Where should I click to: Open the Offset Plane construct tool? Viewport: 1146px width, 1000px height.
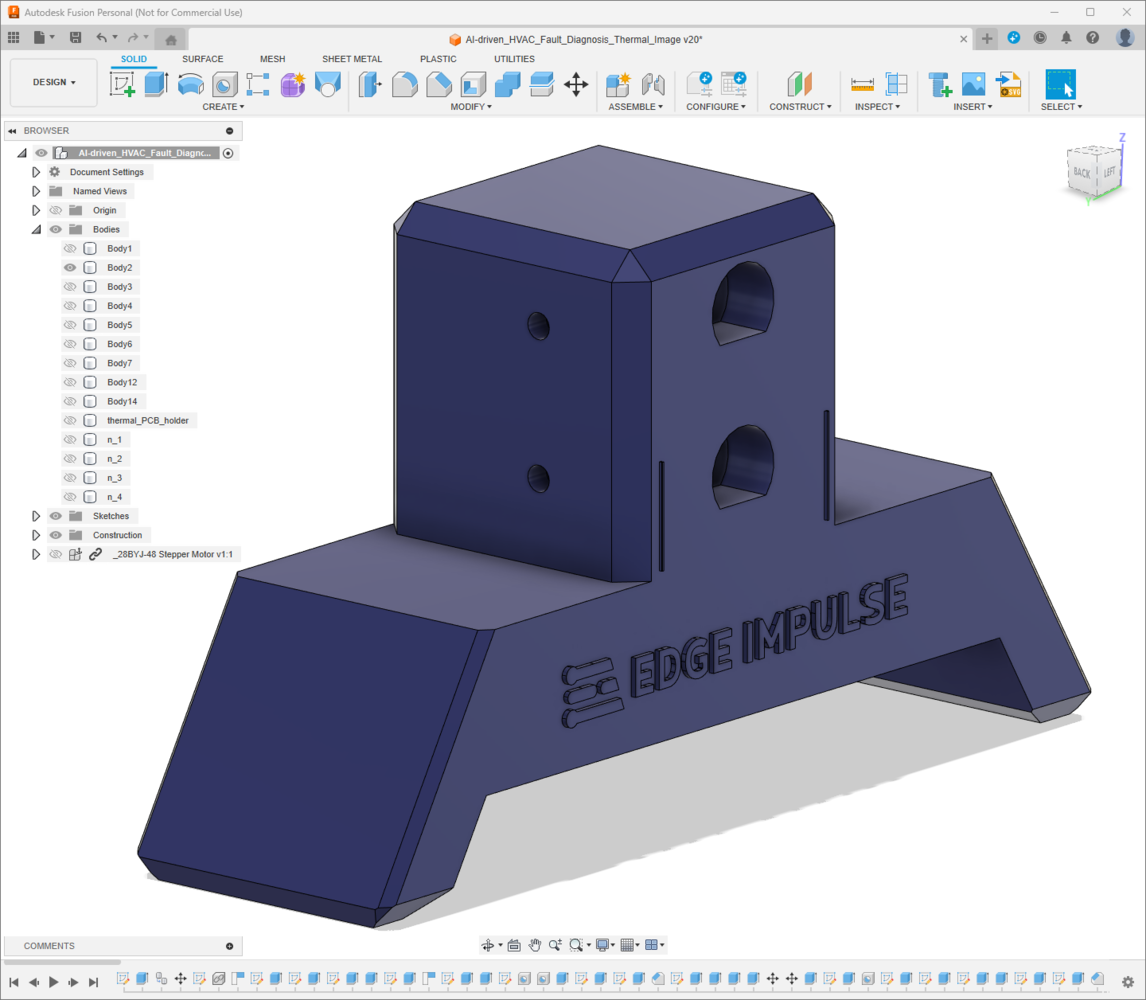click(800, 84)
